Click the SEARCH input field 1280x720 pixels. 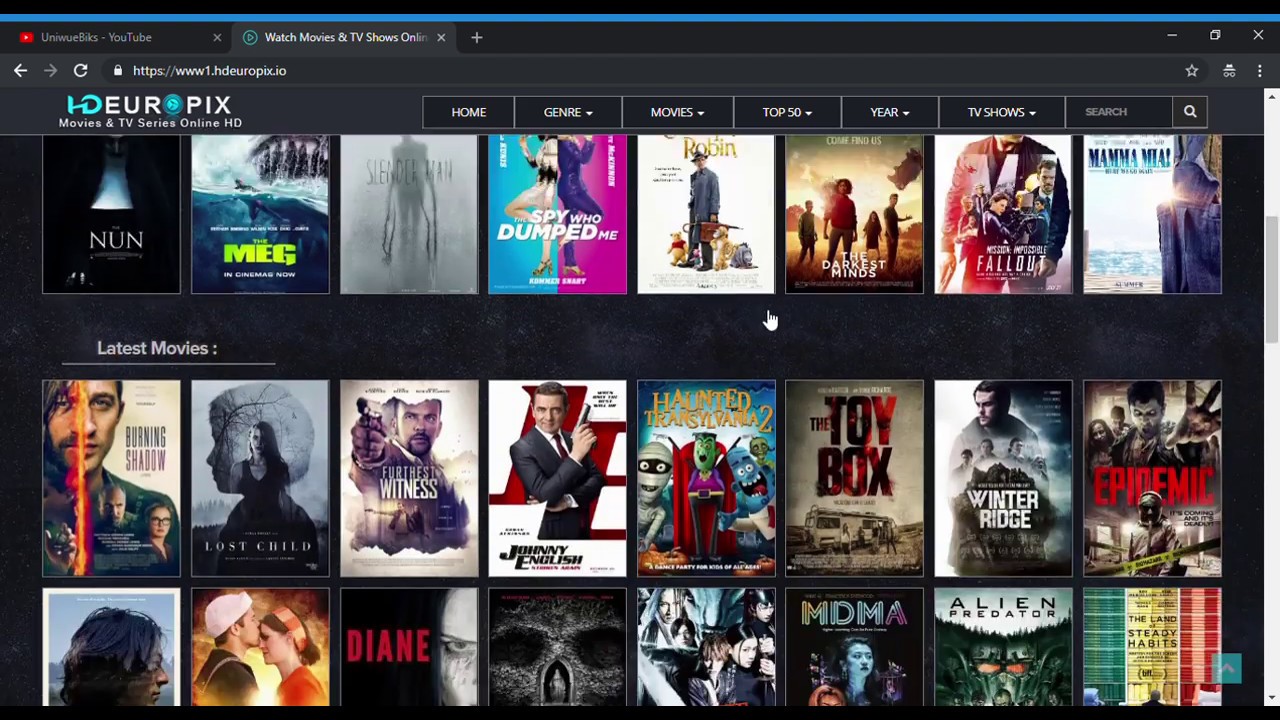pos(1118,112)
